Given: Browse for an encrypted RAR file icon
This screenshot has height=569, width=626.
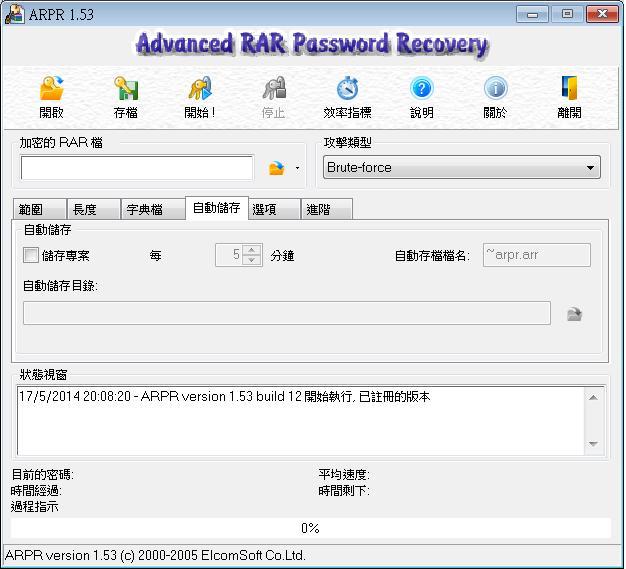Looking at the screenshot, I should (x=277, y=168).
